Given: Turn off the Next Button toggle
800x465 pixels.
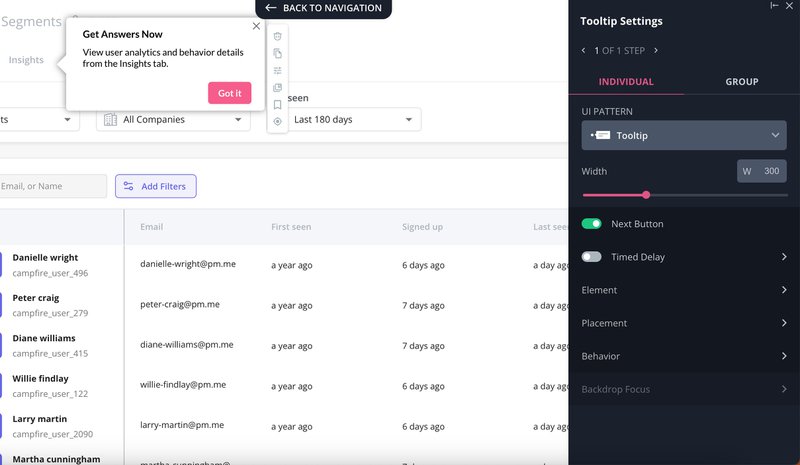Looking at the screenshot, I should point(591,224).
